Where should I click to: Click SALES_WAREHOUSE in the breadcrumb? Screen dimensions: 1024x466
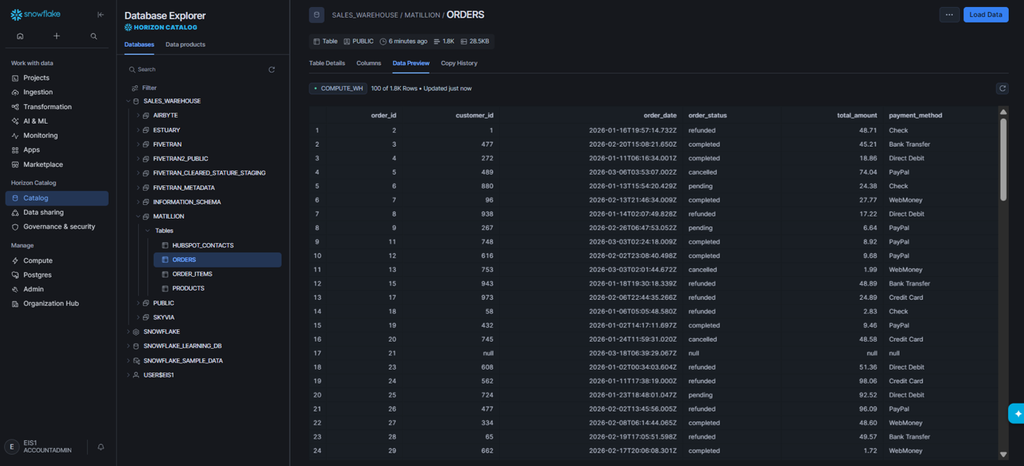click(x=364, y=15)
